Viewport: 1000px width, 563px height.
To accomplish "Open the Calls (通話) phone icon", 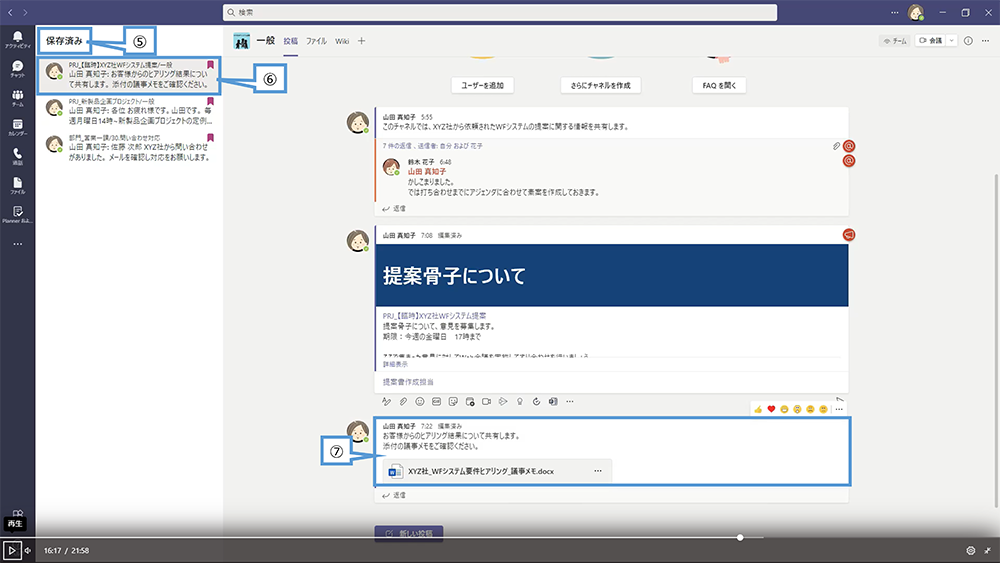I will [x=17, y=156].
